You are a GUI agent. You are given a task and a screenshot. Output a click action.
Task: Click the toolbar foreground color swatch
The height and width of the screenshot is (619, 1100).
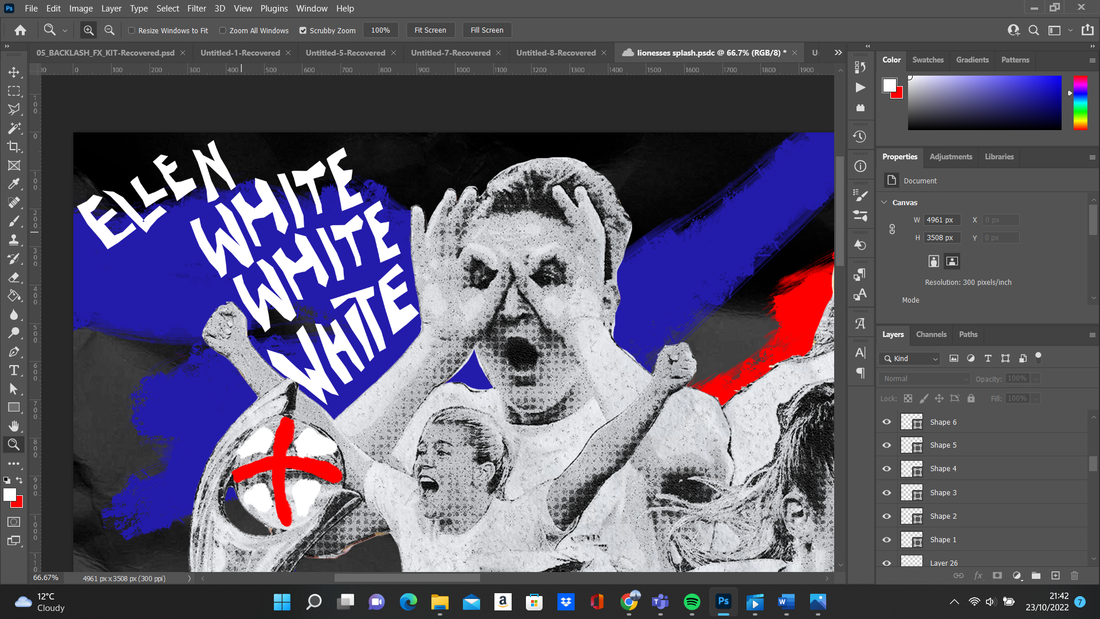[10, 495]
